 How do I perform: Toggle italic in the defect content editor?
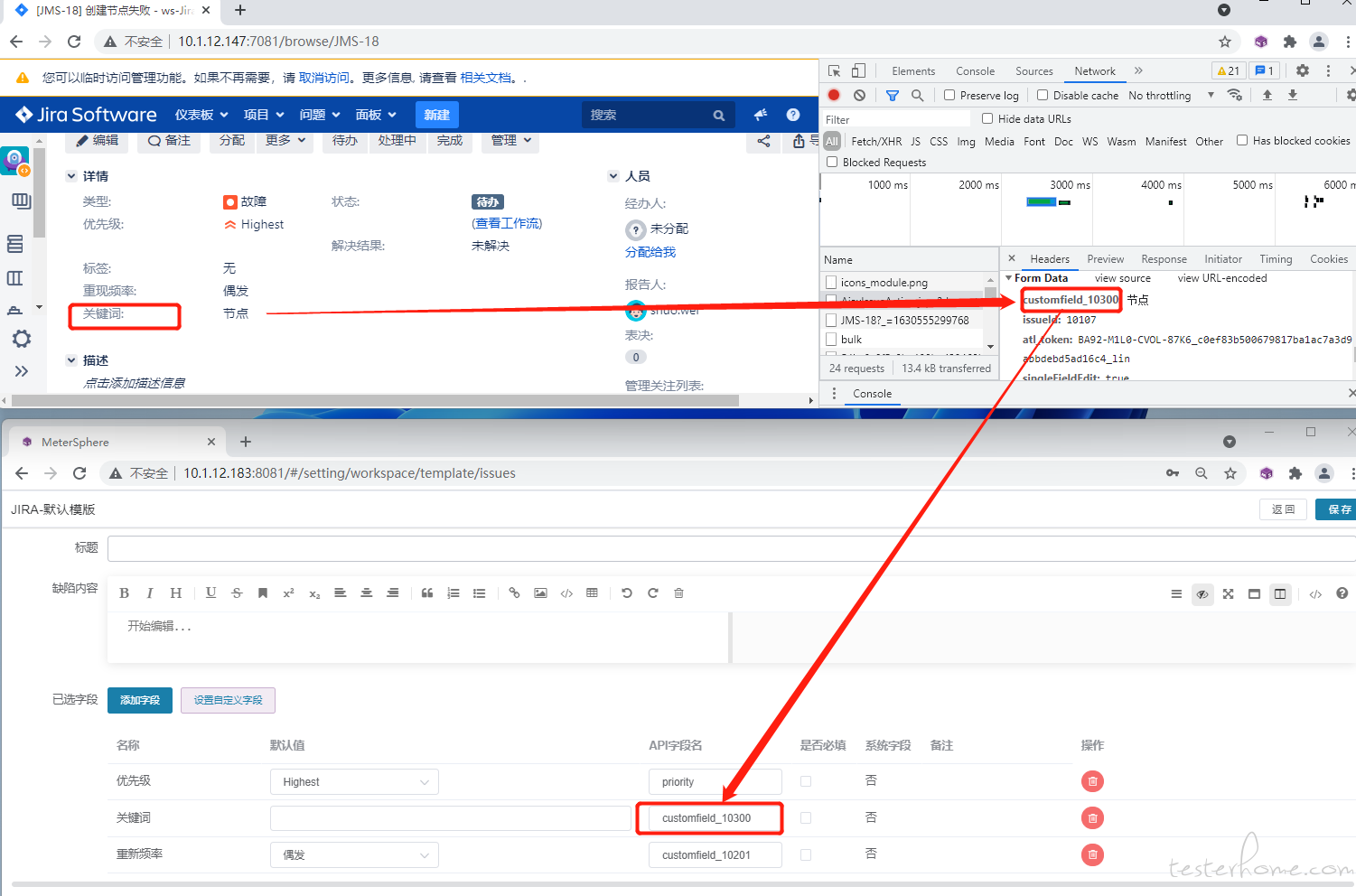click(x=150, y=593)
